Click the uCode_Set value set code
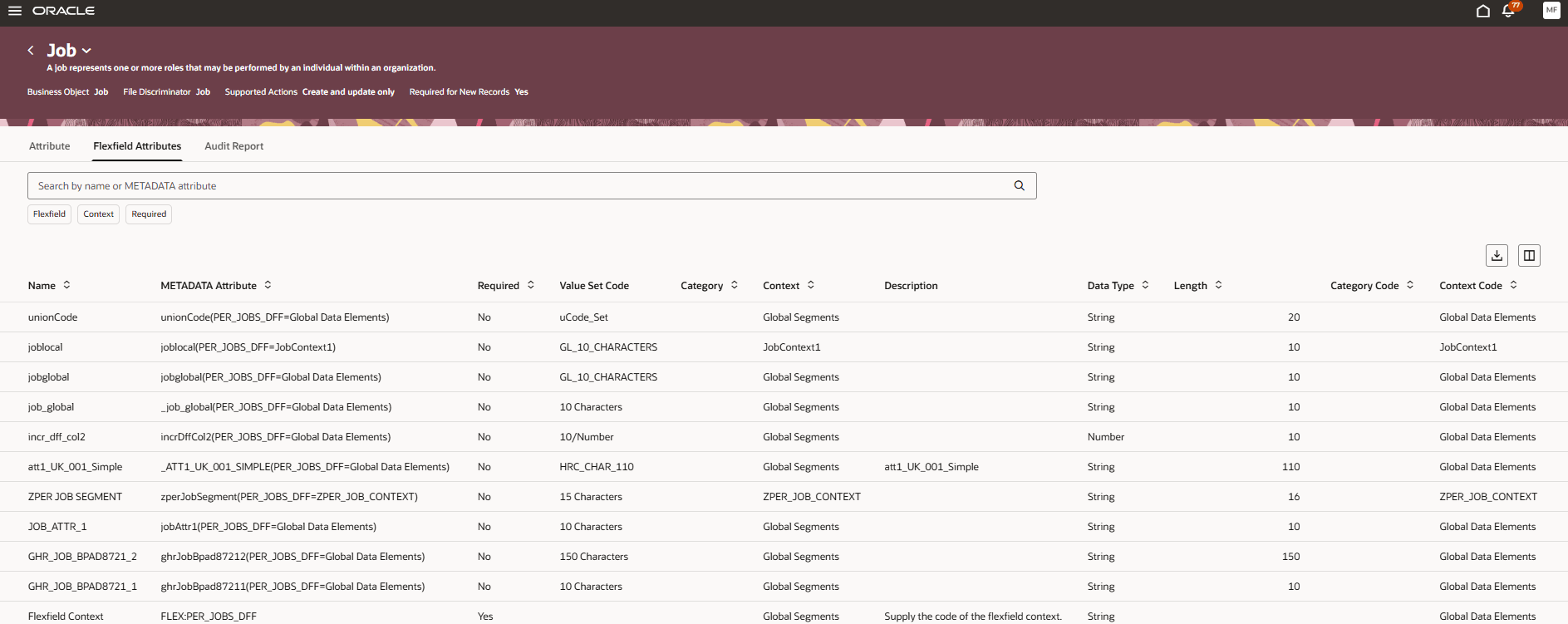The width and height of the screenshot is (1568, 624). tap(584, 317)
